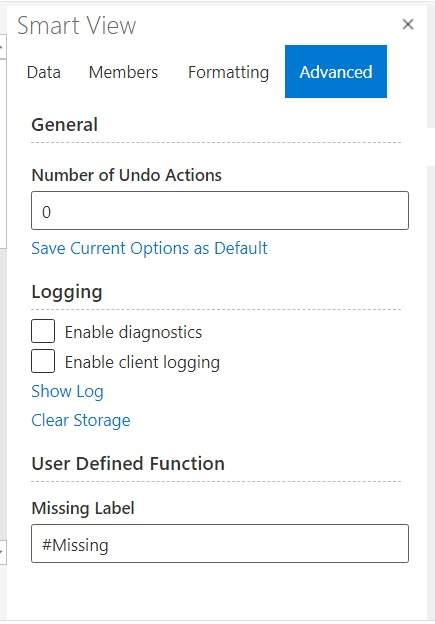Open the log via Show Log
Screen dimensions: 435x624
pos(67,392)
